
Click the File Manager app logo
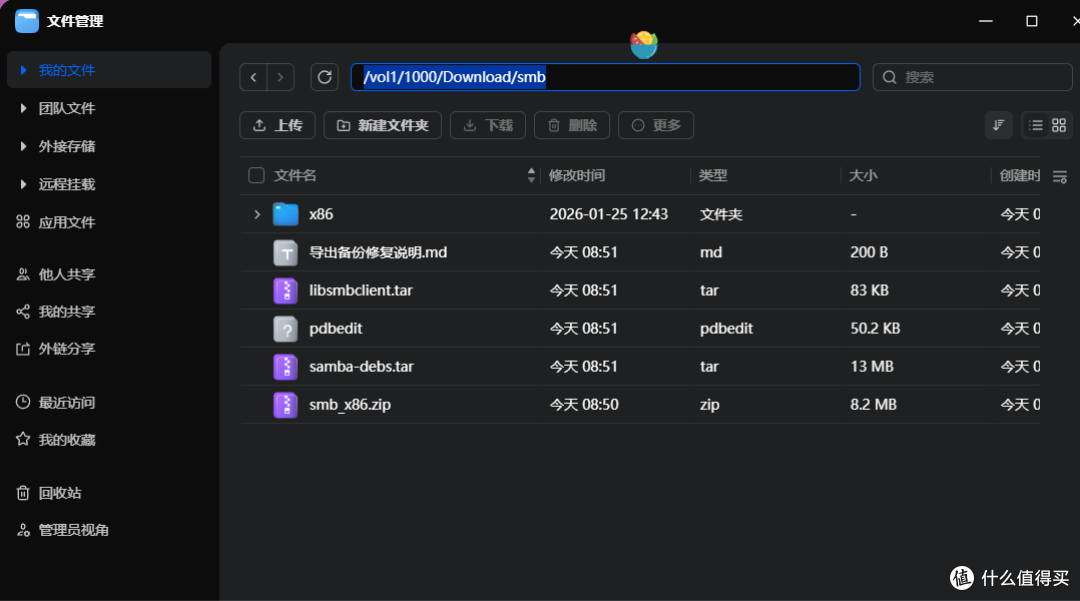coord(27,21)
